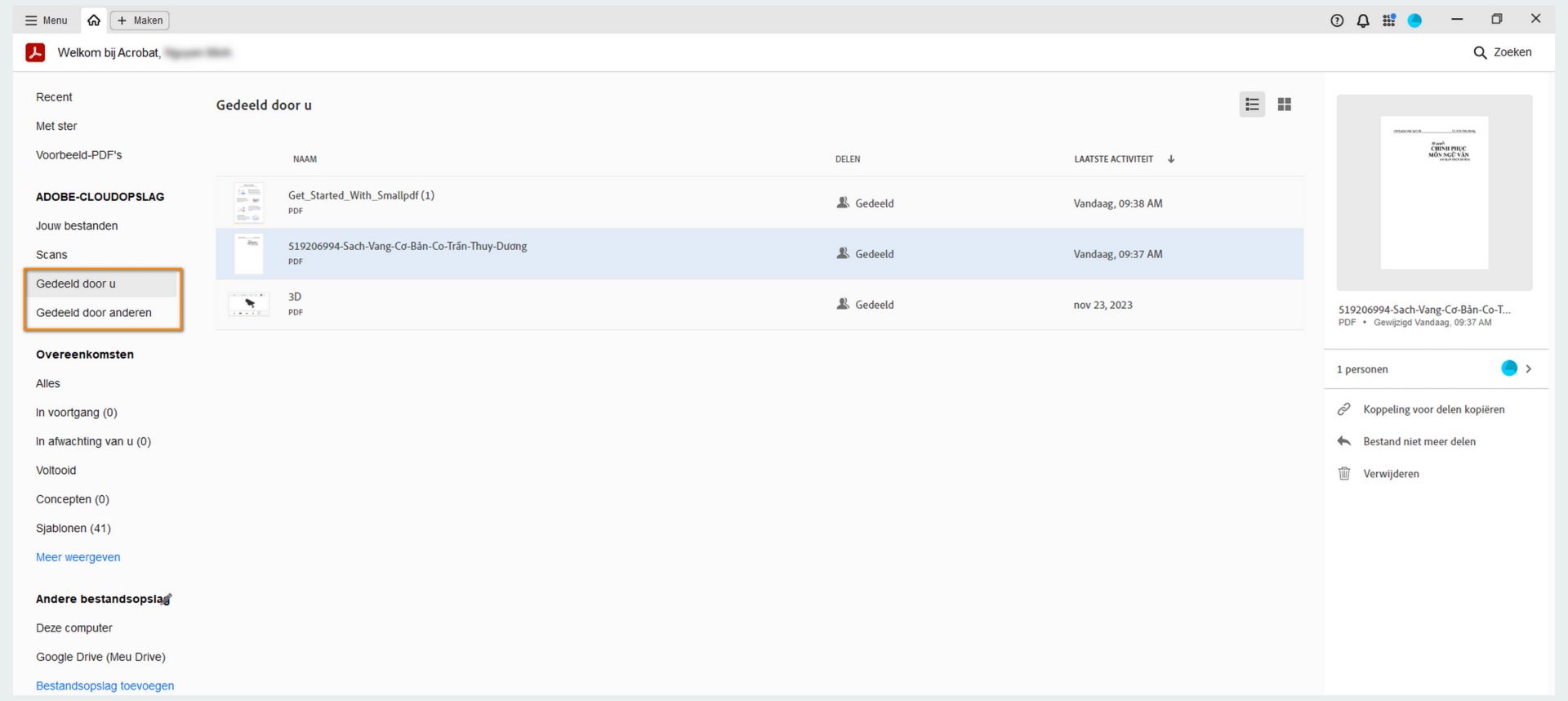Open In afwachting van u (0)

pos(93,441)
